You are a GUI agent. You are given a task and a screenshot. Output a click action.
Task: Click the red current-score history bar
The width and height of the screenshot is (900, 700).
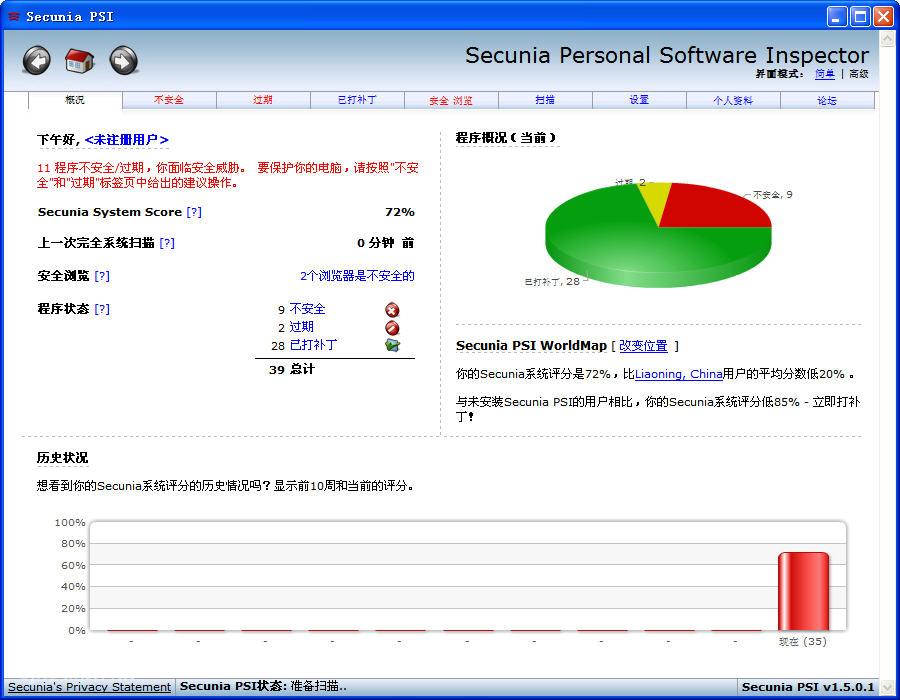pos(804,592)
